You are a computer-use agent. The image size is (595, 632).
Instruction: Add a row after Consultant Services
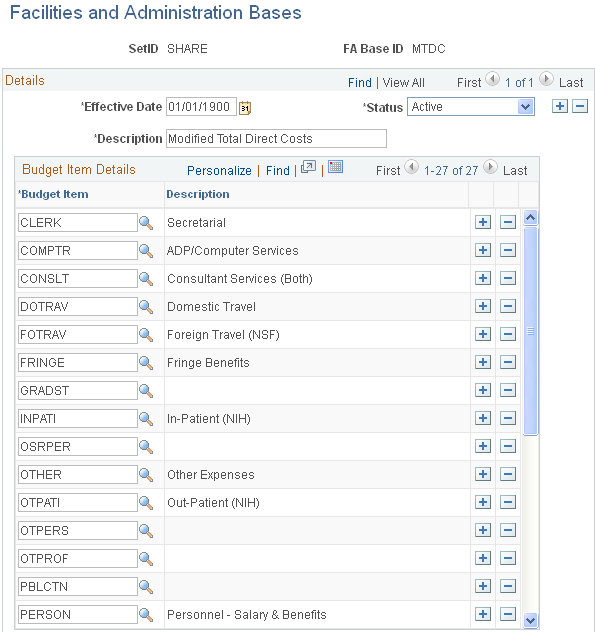483,278
